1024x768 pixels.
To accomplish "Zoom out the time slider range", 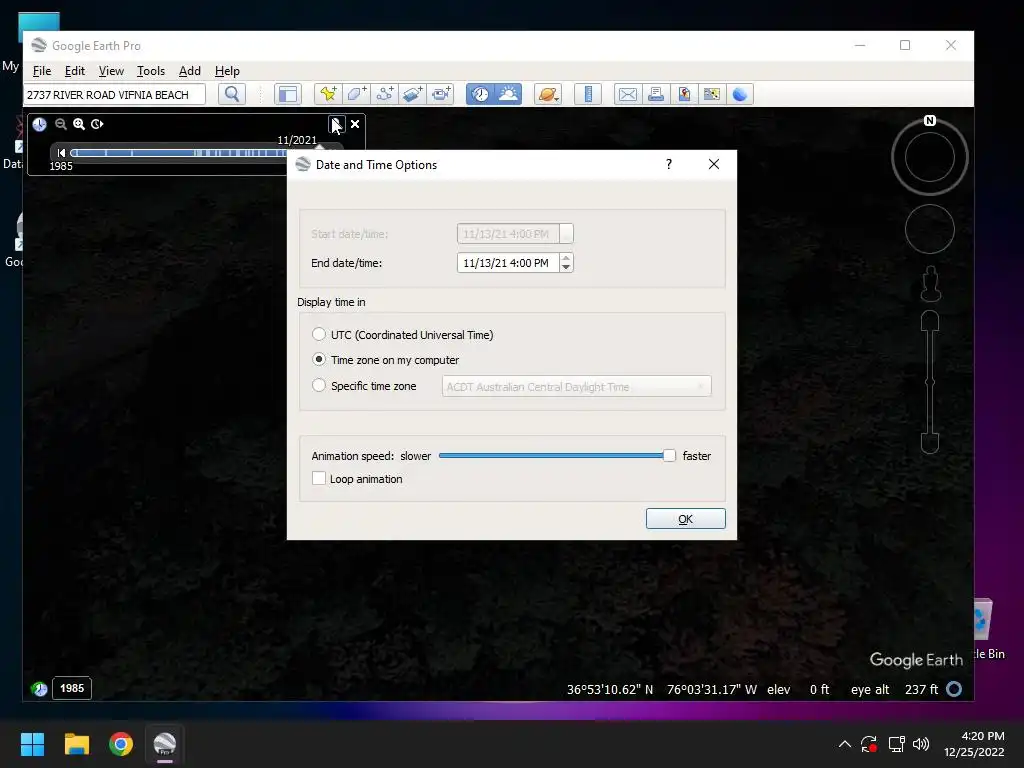I will pos(61,124).
